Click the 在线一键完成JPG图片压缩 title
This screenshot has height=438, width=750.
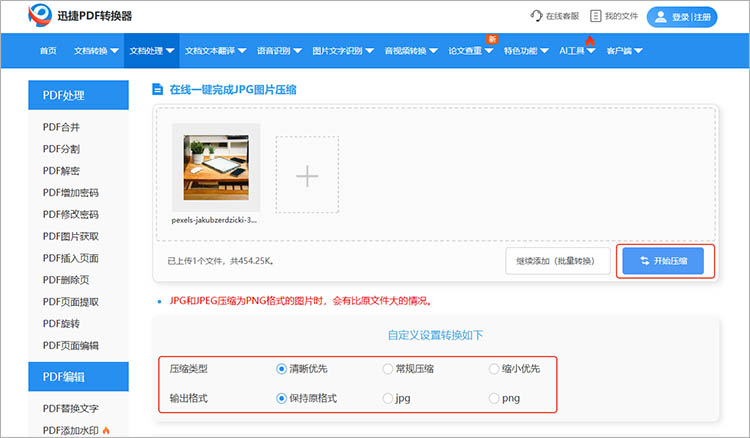pyautogui.click(x=233, y=89)
